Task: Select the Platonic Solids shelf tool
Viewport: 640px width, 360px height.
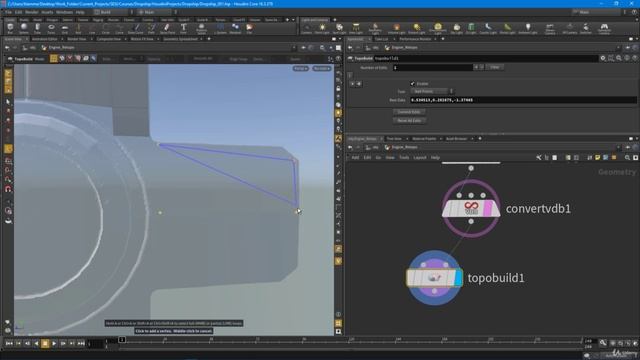Action: point(201,29)
